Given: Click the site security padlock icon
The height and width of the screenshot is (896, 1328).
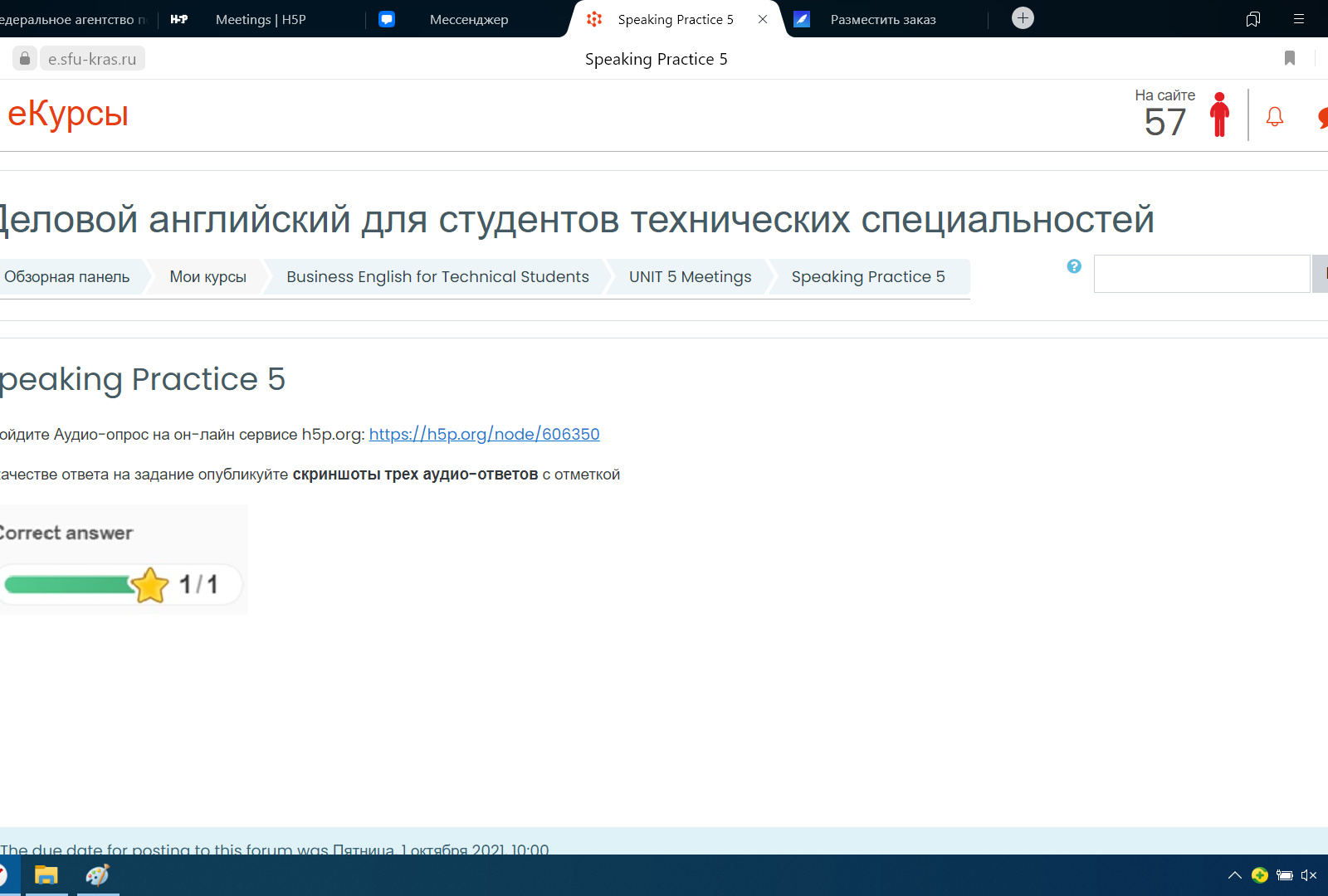Looking at the screenshot, I should point(25,58).
